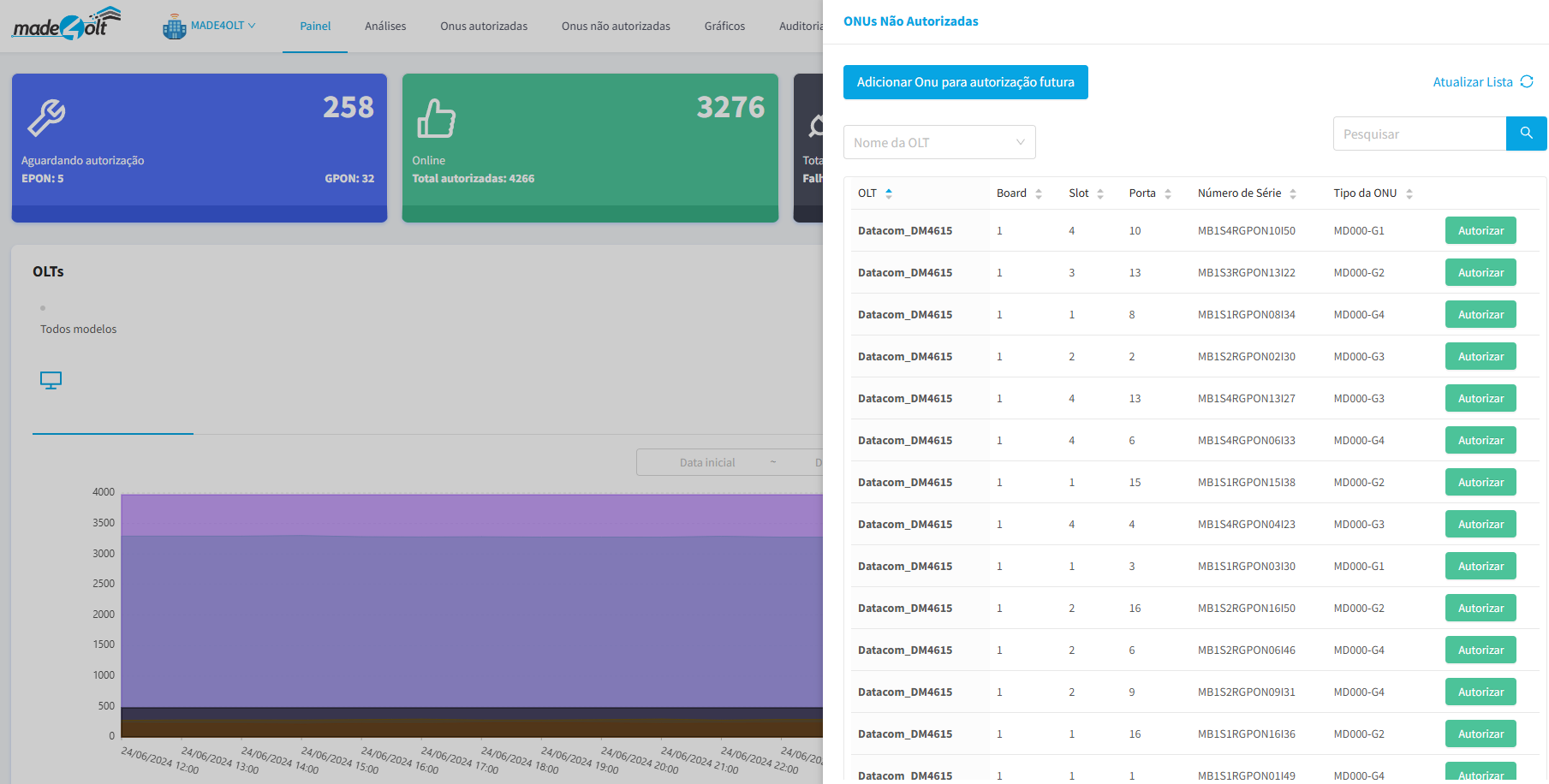The image size is (1549, 784).
Task: Authorize ONU MB1S1RGPON15I38
Action: coord(1480,482)
